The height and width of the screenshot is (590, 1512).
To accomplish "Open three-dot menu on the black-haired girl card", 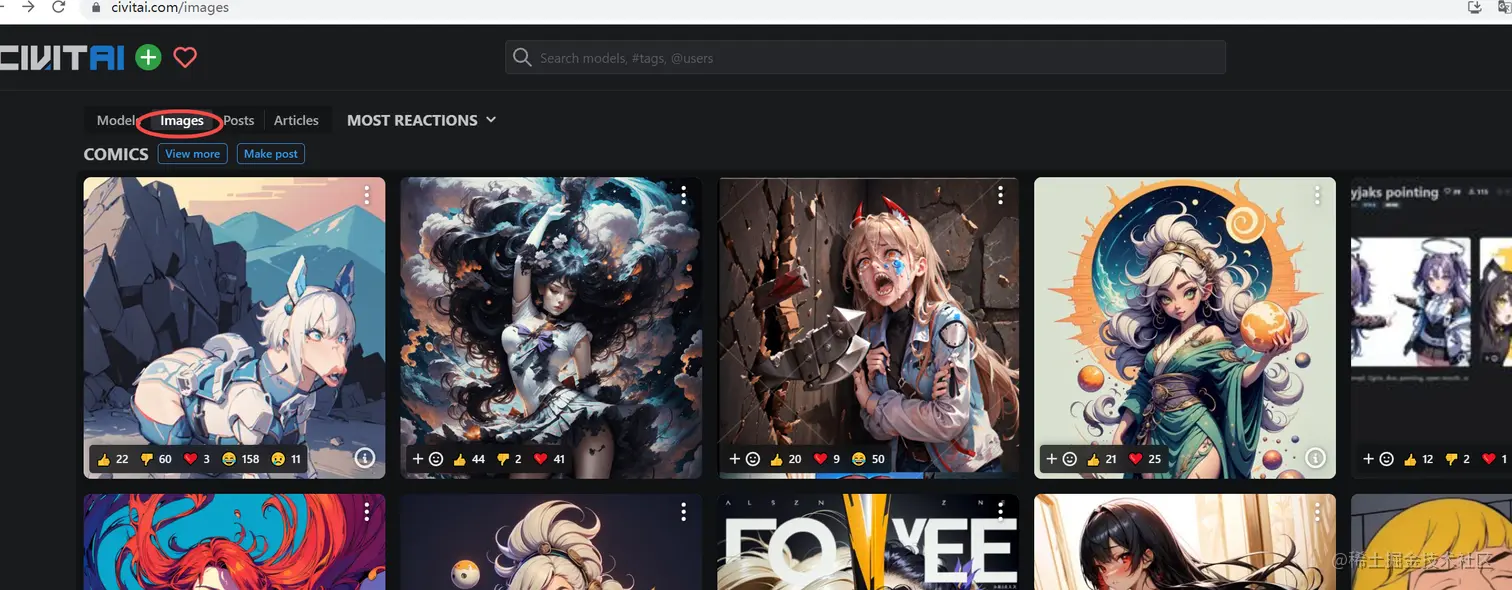I will point(684,195).
